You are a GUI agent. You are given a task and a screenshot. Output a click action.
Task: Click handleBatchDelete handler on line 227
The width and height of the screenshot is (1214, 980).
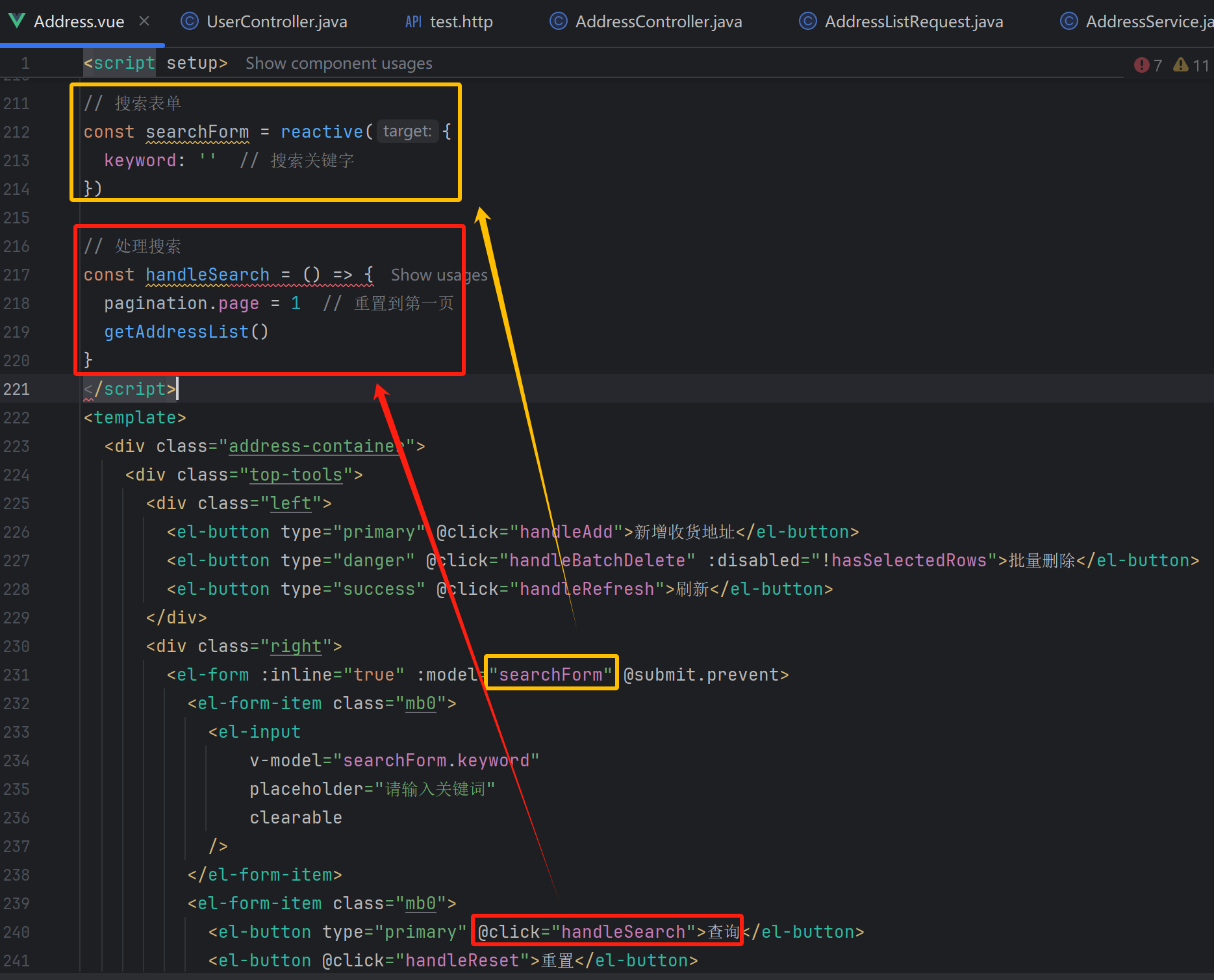tap(598, 560)
